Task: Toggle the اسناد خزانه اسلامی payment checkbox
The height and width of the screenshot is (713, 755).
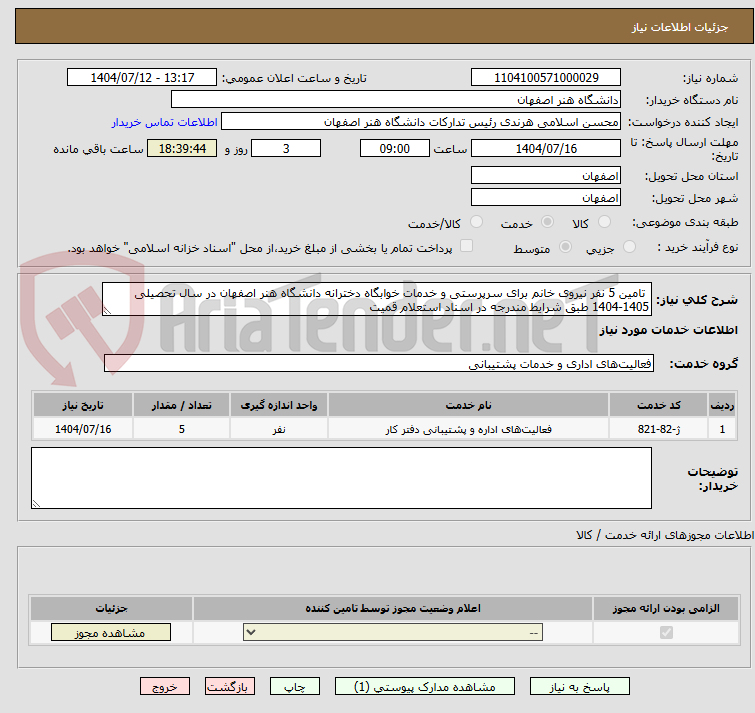Action: click(466, 246)
